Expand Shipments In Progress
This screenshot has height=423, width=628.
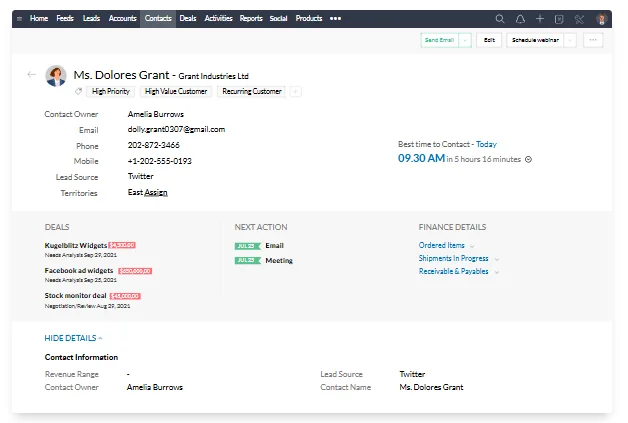tap(496, 259)
